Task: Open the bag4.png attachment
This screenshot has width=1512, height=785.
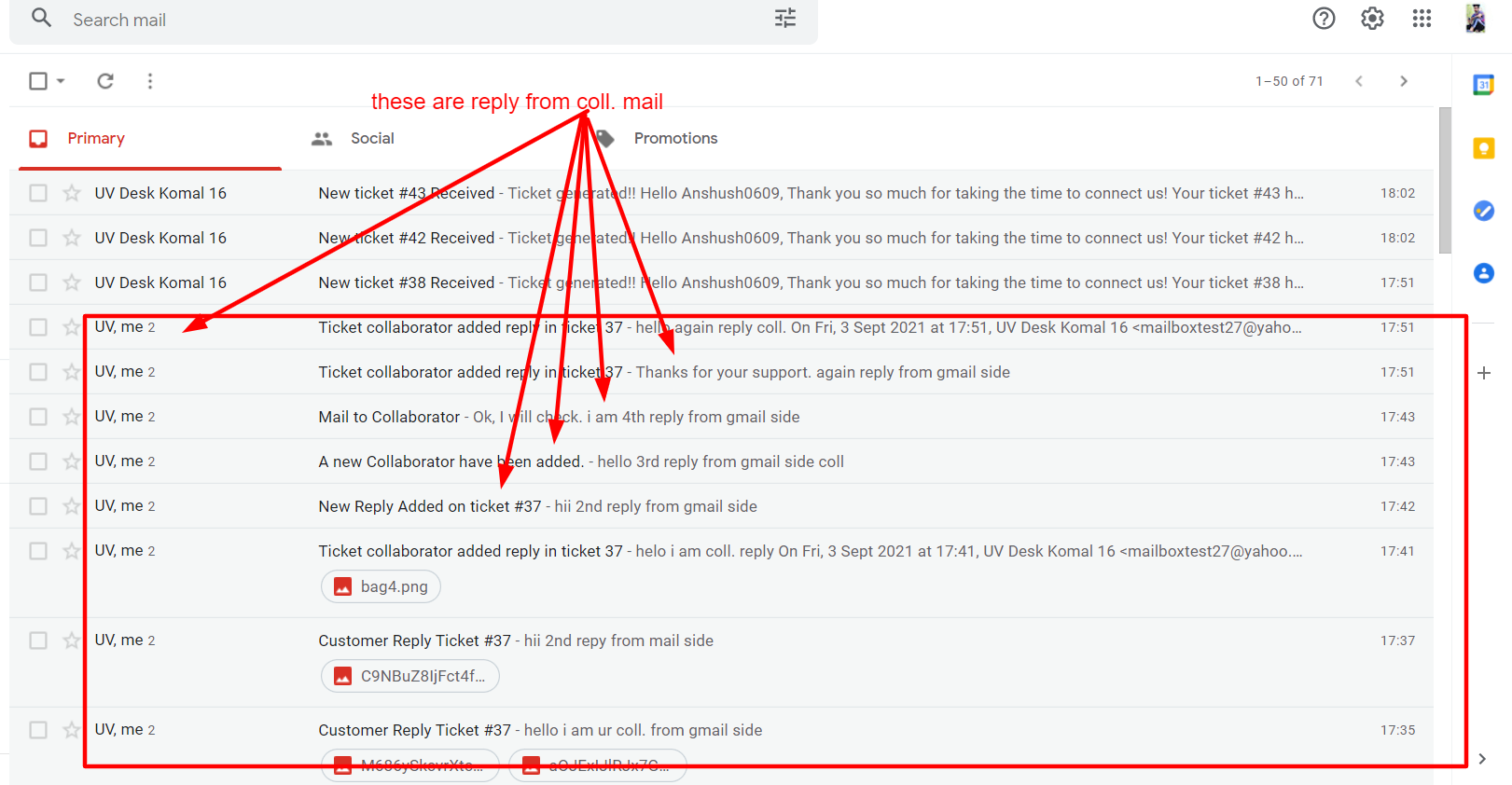Action: (381, 586)
